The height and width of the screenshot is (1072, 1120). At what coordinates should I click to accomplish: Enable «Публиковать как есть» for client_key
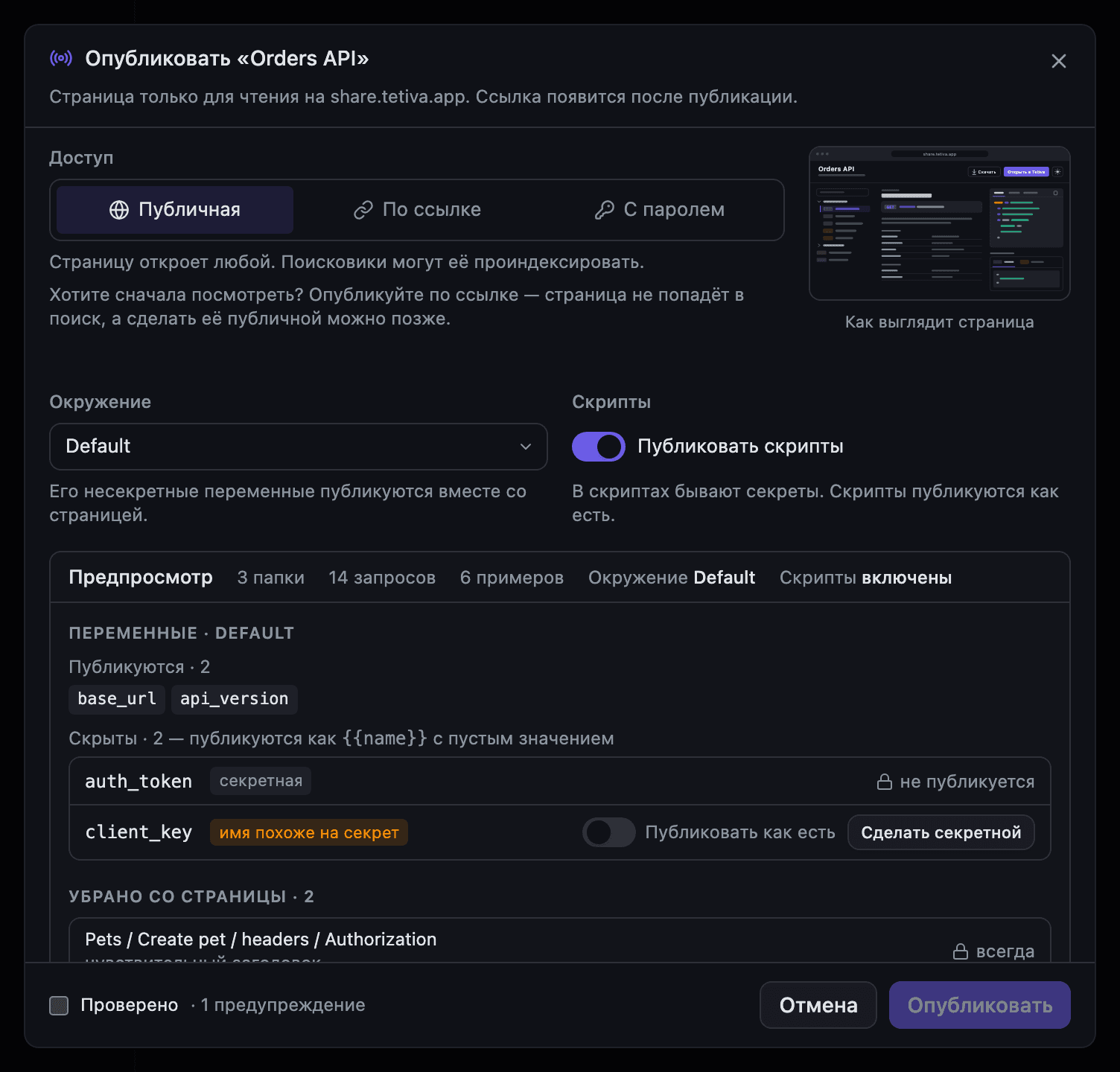pyautogui.click(x=609, y=832)
